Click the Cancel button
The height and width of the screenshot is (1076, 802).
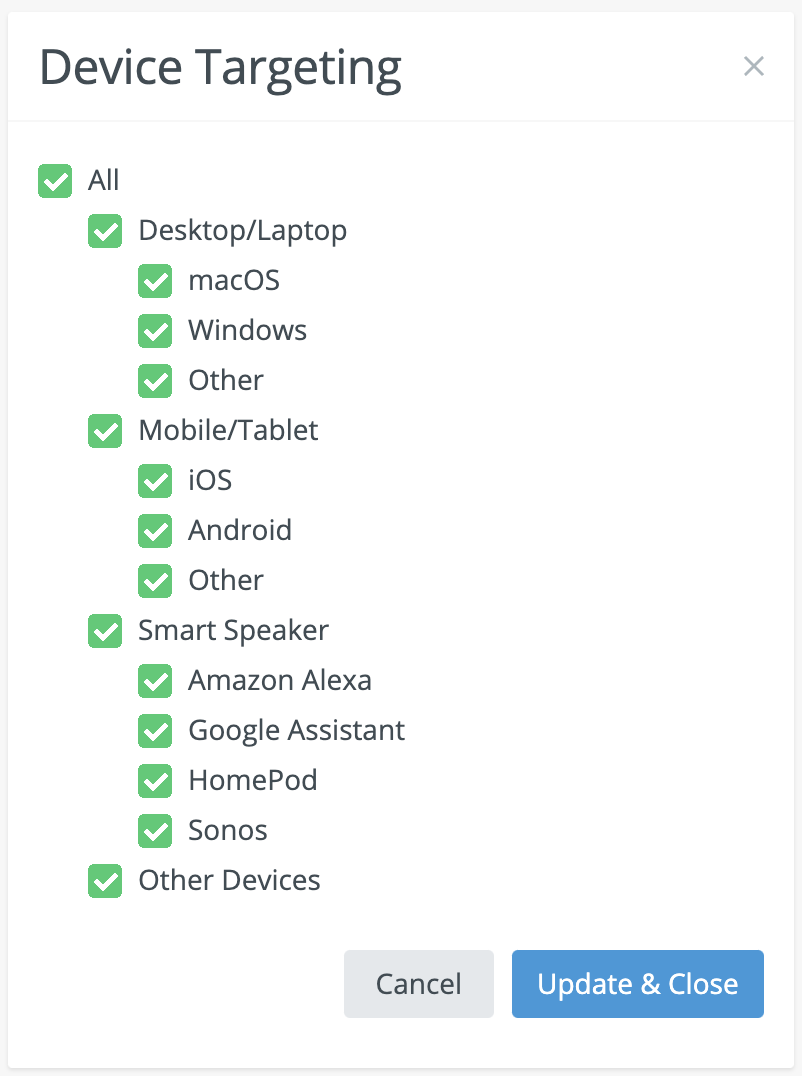(x=418, y=984)
